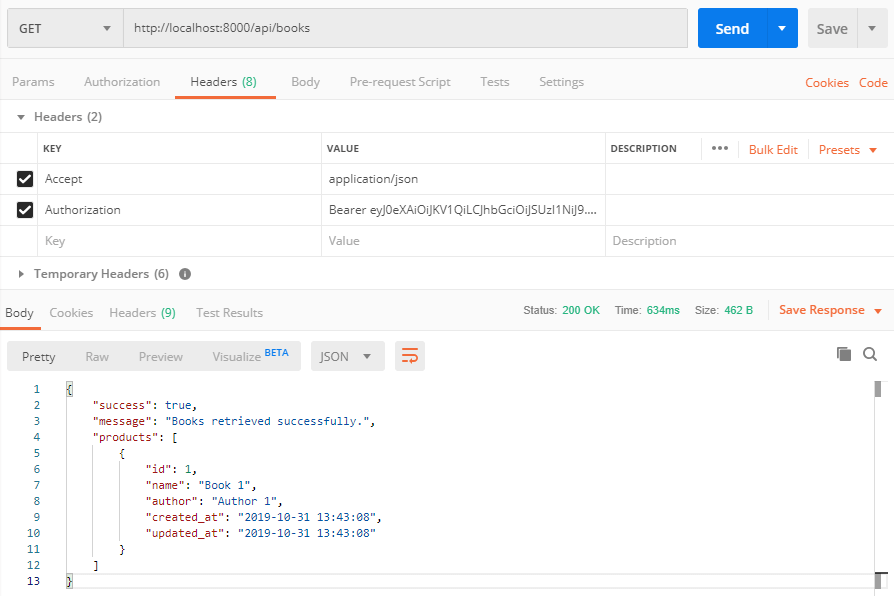Open the response Cookies tab

(71, 313)
